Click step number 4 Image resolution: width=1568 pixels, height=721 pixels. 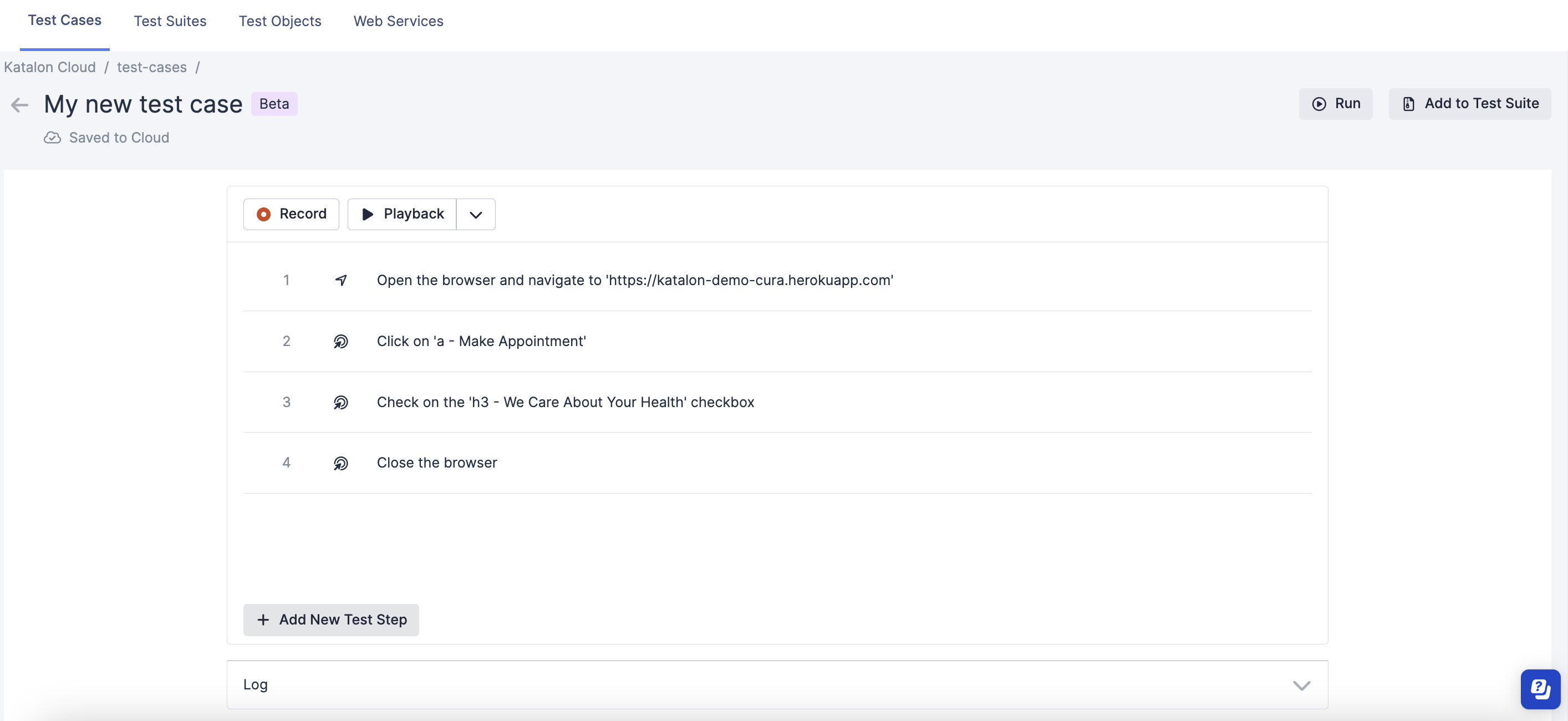(x=286, y=463)
